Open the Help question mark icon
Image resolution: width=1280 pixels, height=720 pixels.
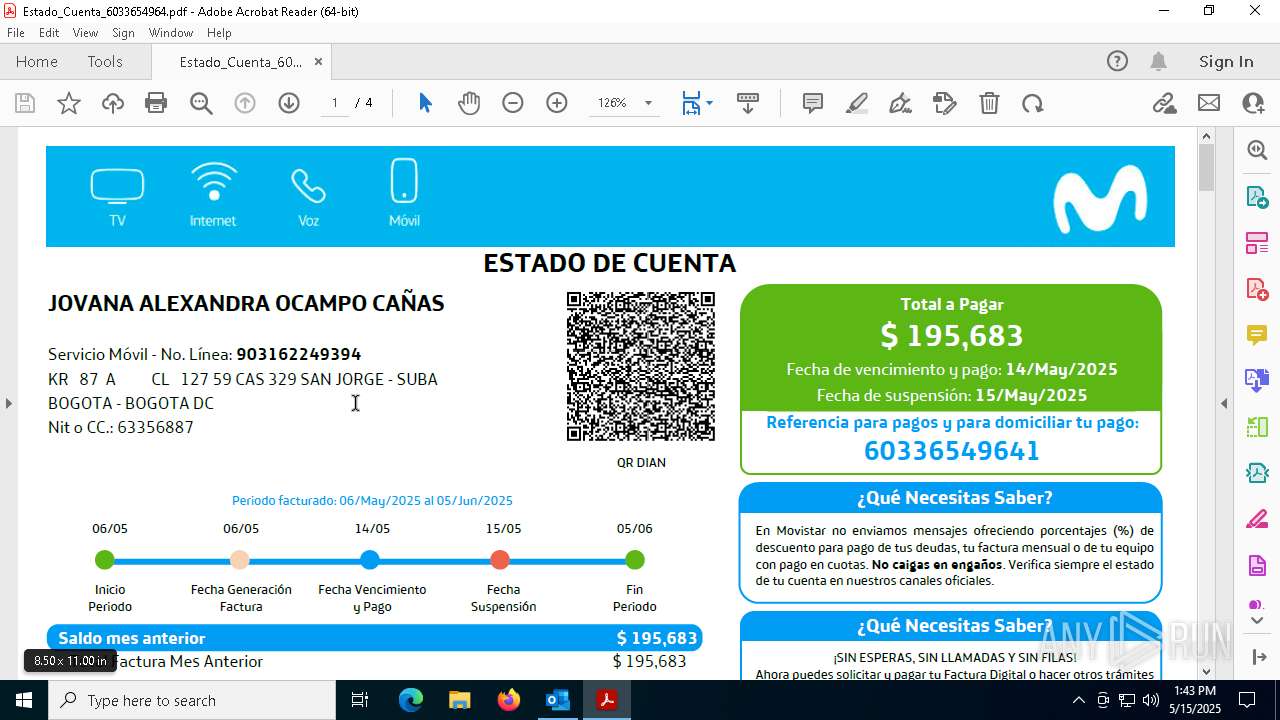tap(1117, 61)
